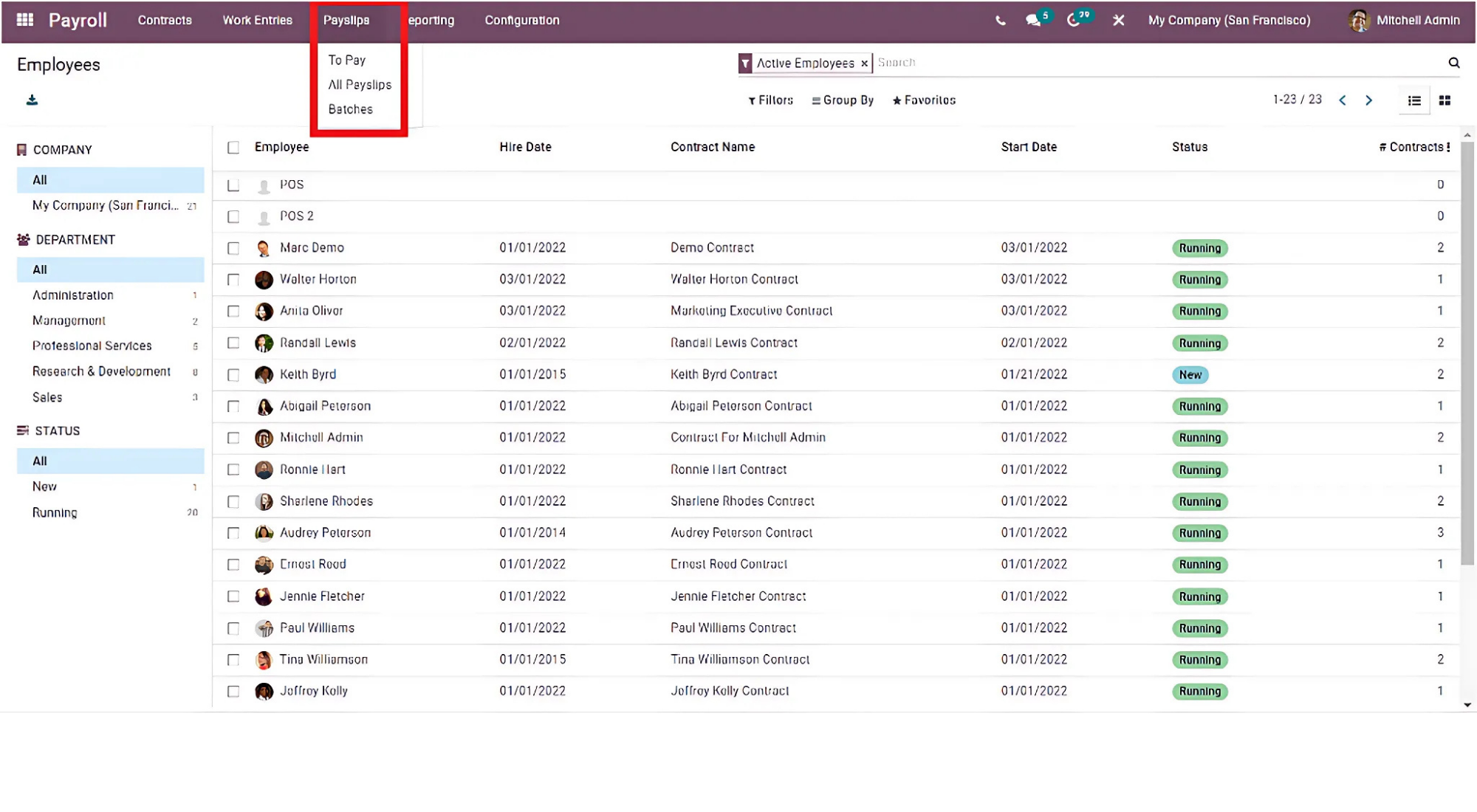Check the Marc Demo row checkbox
Viewport: 1477px width, 812px height.
233,248
